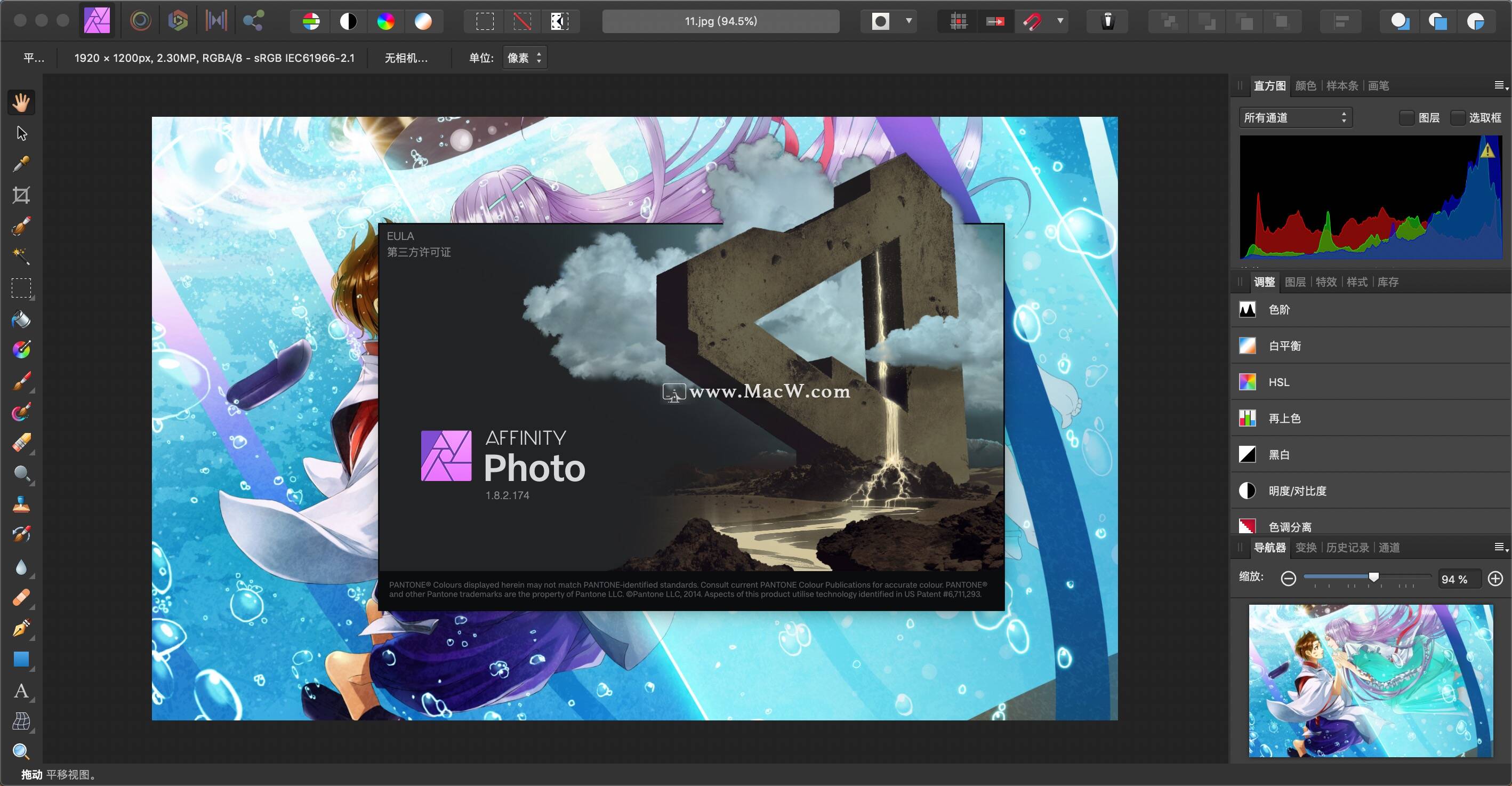Select the Move tool arrow

[22, 133]
